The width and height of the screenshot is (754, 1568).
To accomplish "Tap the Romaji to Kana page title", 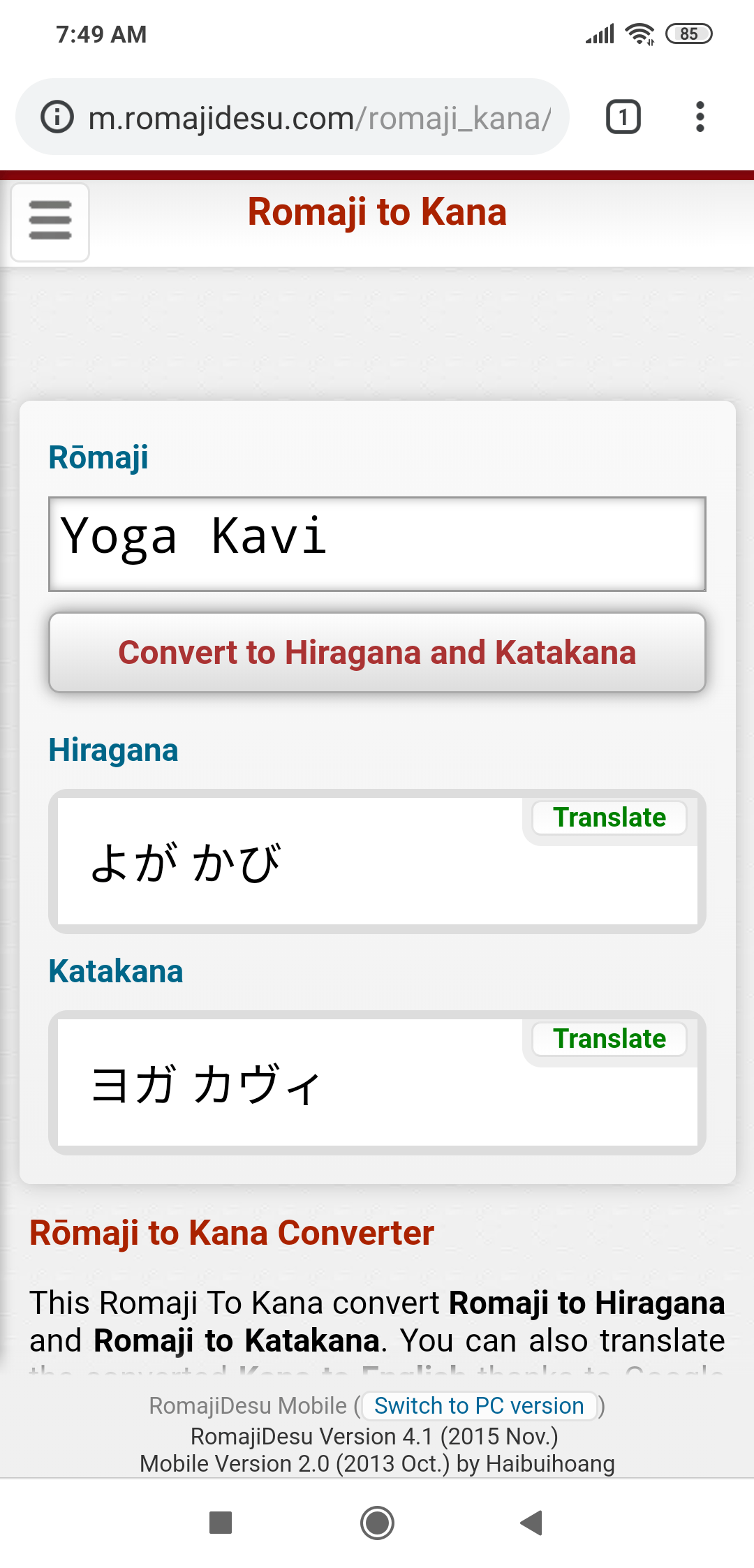I will [377, 212].
